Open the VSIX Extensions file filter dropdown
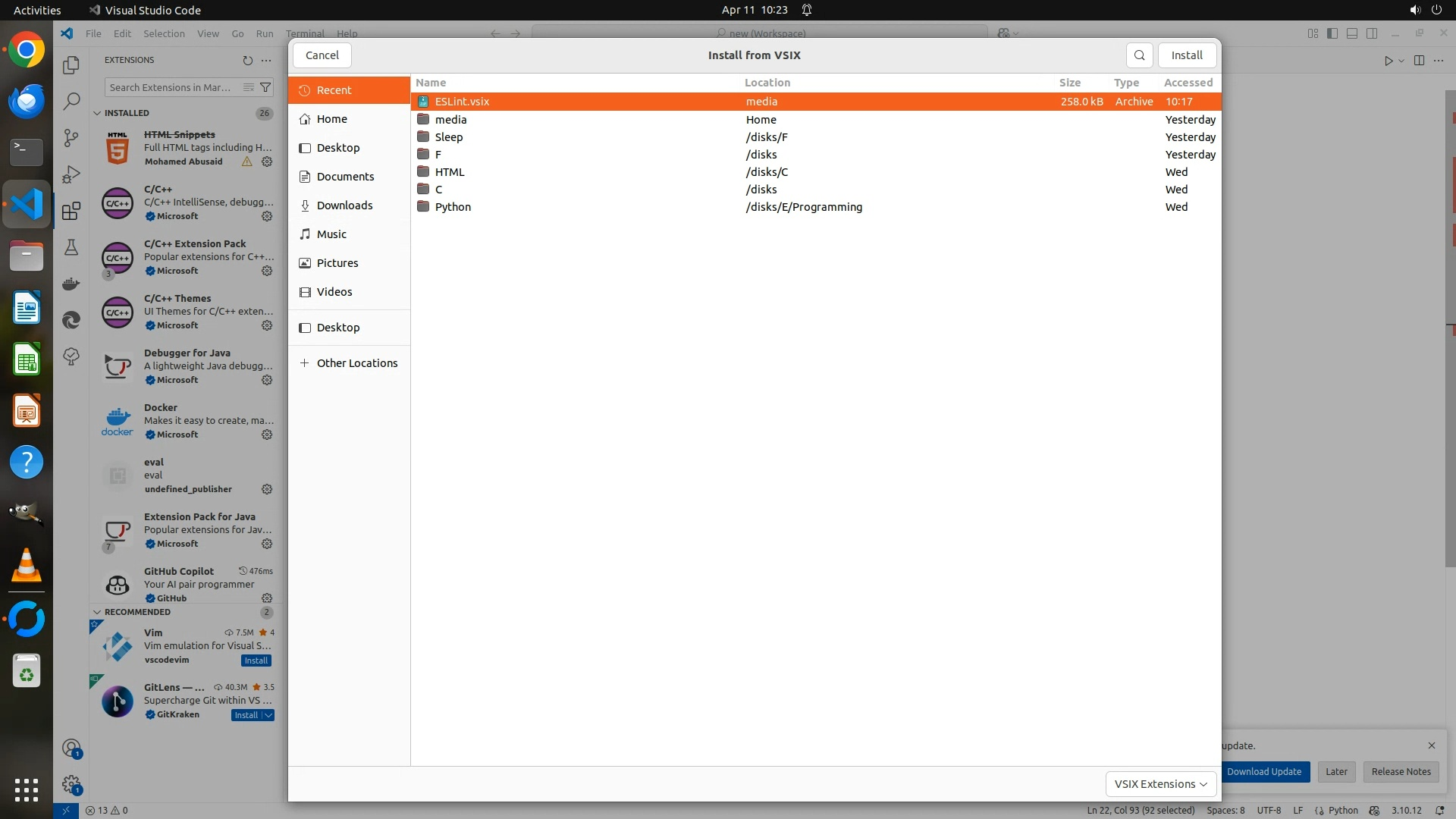This screenshot has width=1456, height=819. 1160,783
